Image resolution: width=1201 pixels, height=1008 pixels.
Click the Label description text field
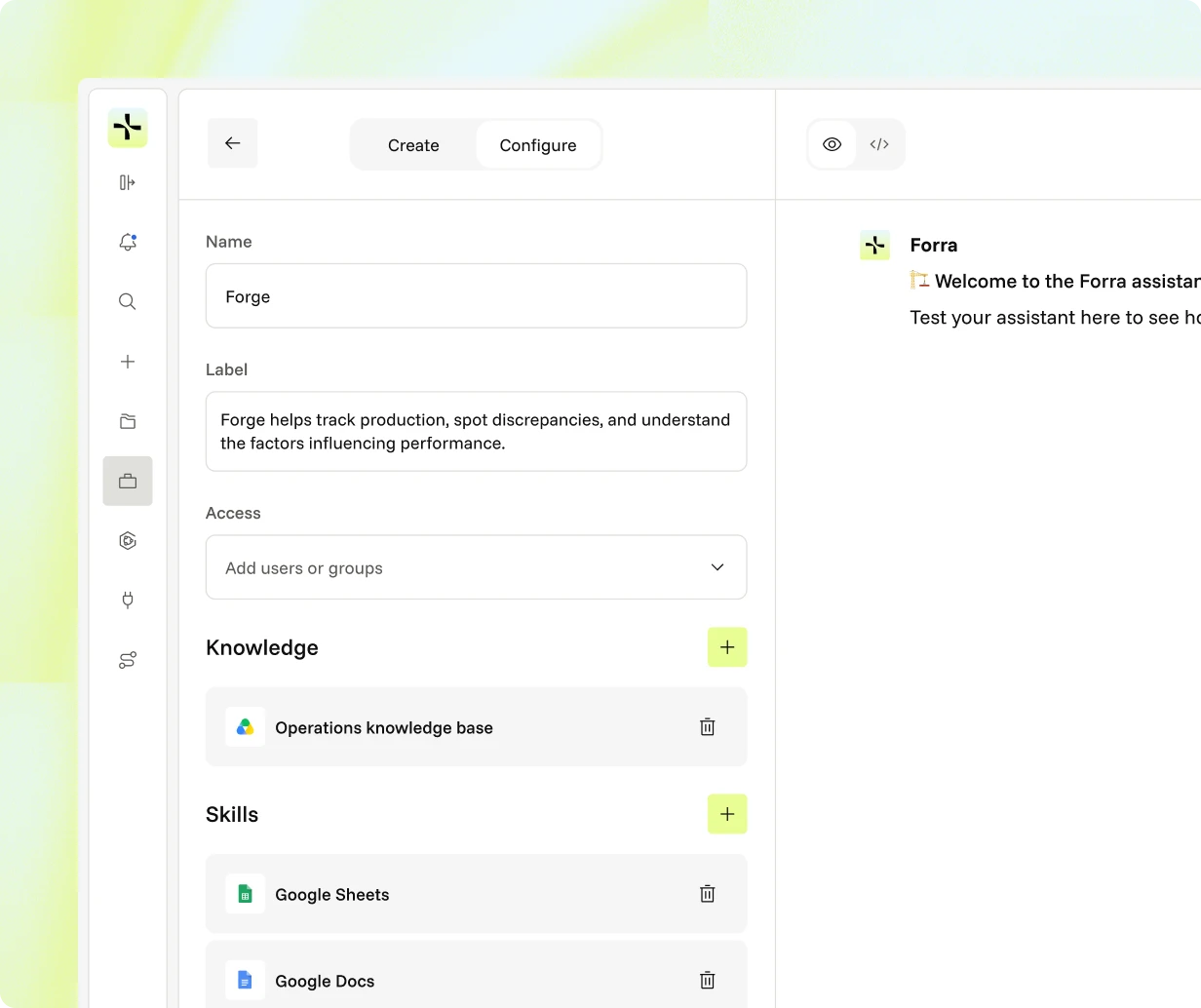pyautogui.click(x=477, y=431)
